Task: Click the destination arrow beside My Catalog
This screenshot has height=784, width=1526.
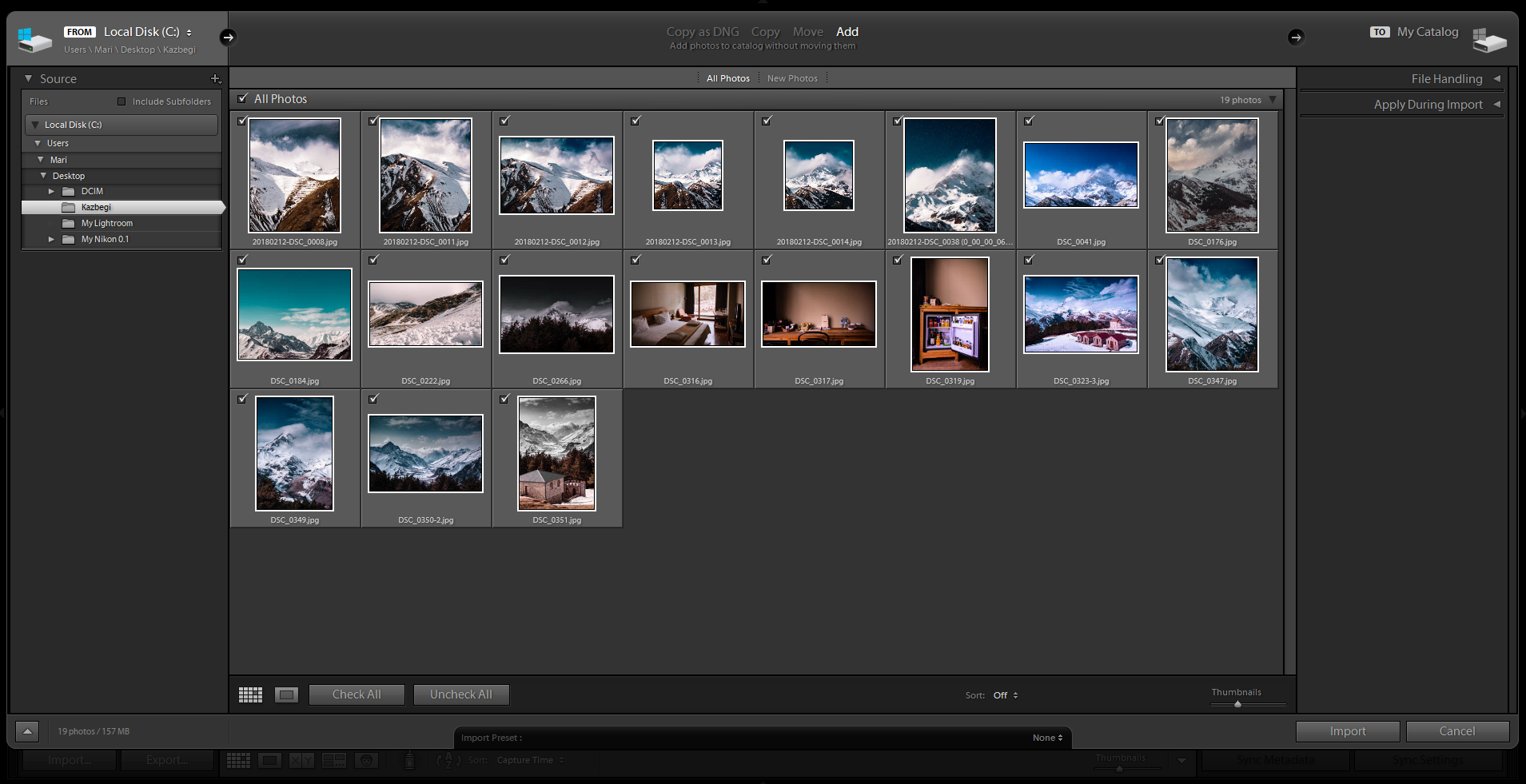Action: pyautogui.click(x=1296, y=37)
